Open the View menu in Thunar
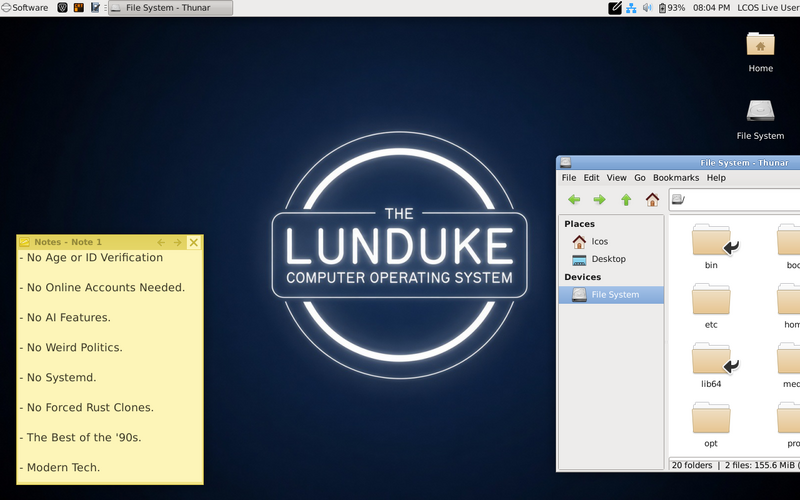The width and height of the screenshot is (800, 500). 616,178
